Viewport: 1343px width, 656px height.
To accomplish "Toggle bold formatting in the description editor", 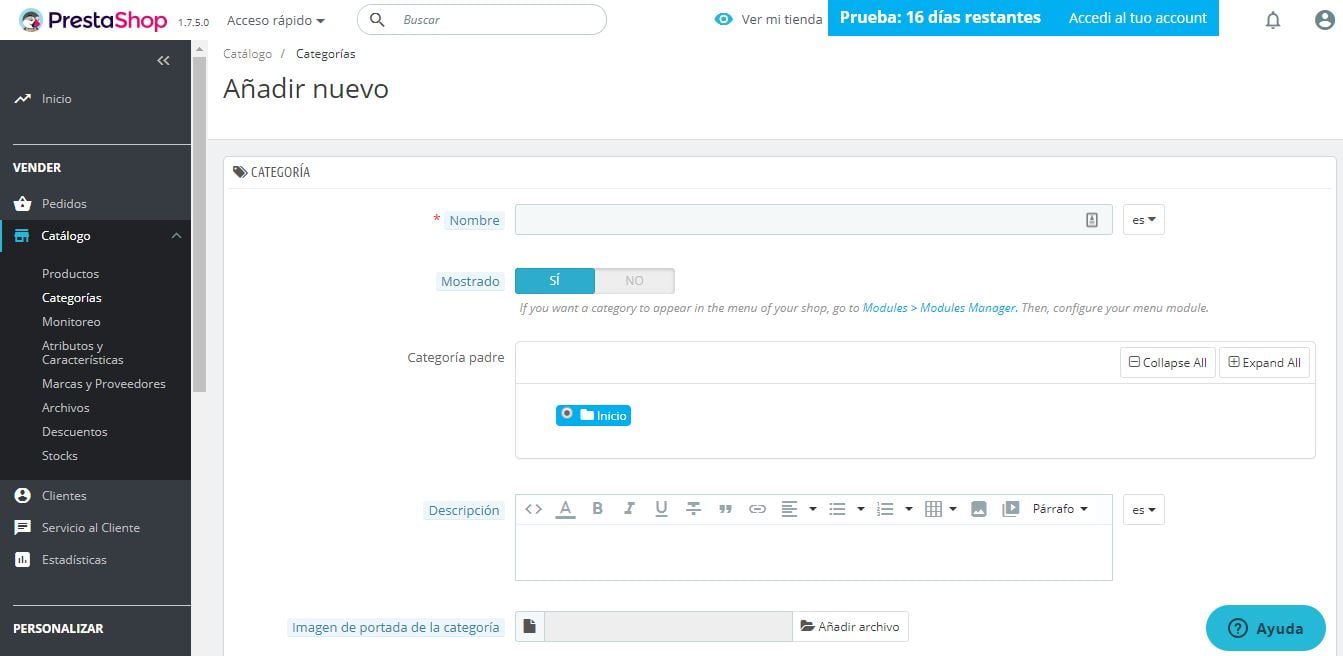I will [x=598, y=509].
